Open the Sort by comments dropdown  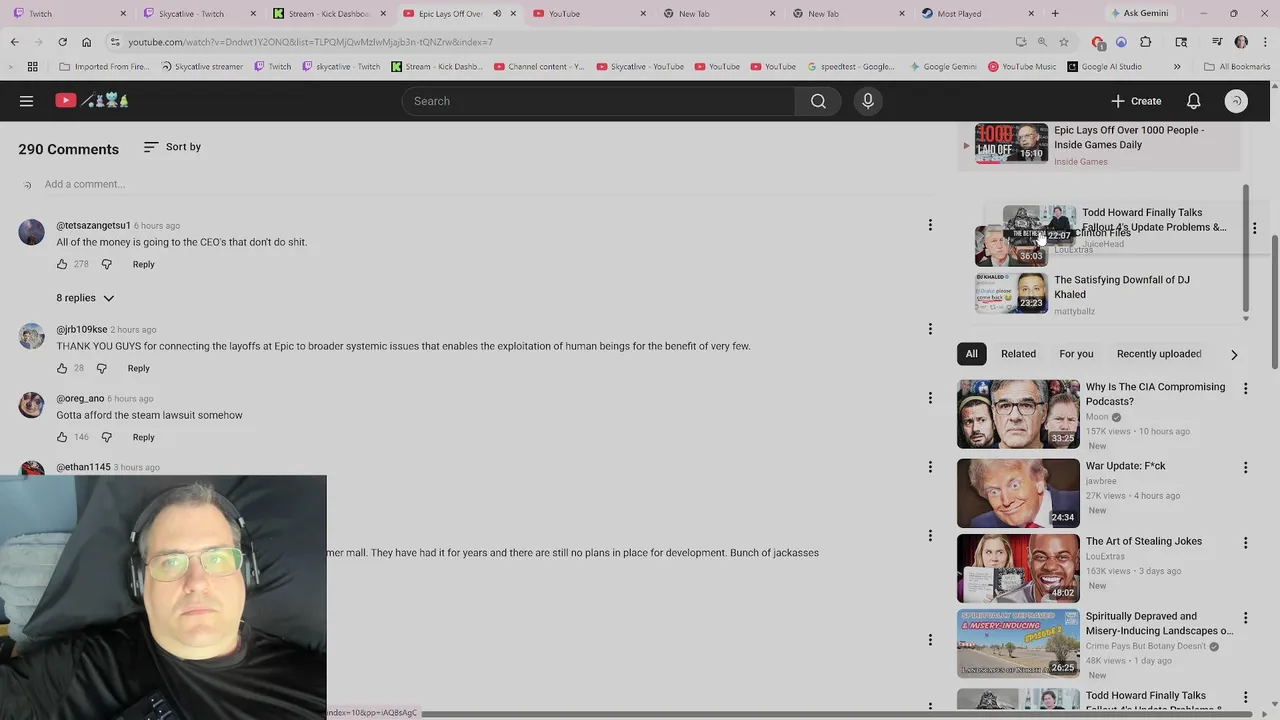pos(172,147)
